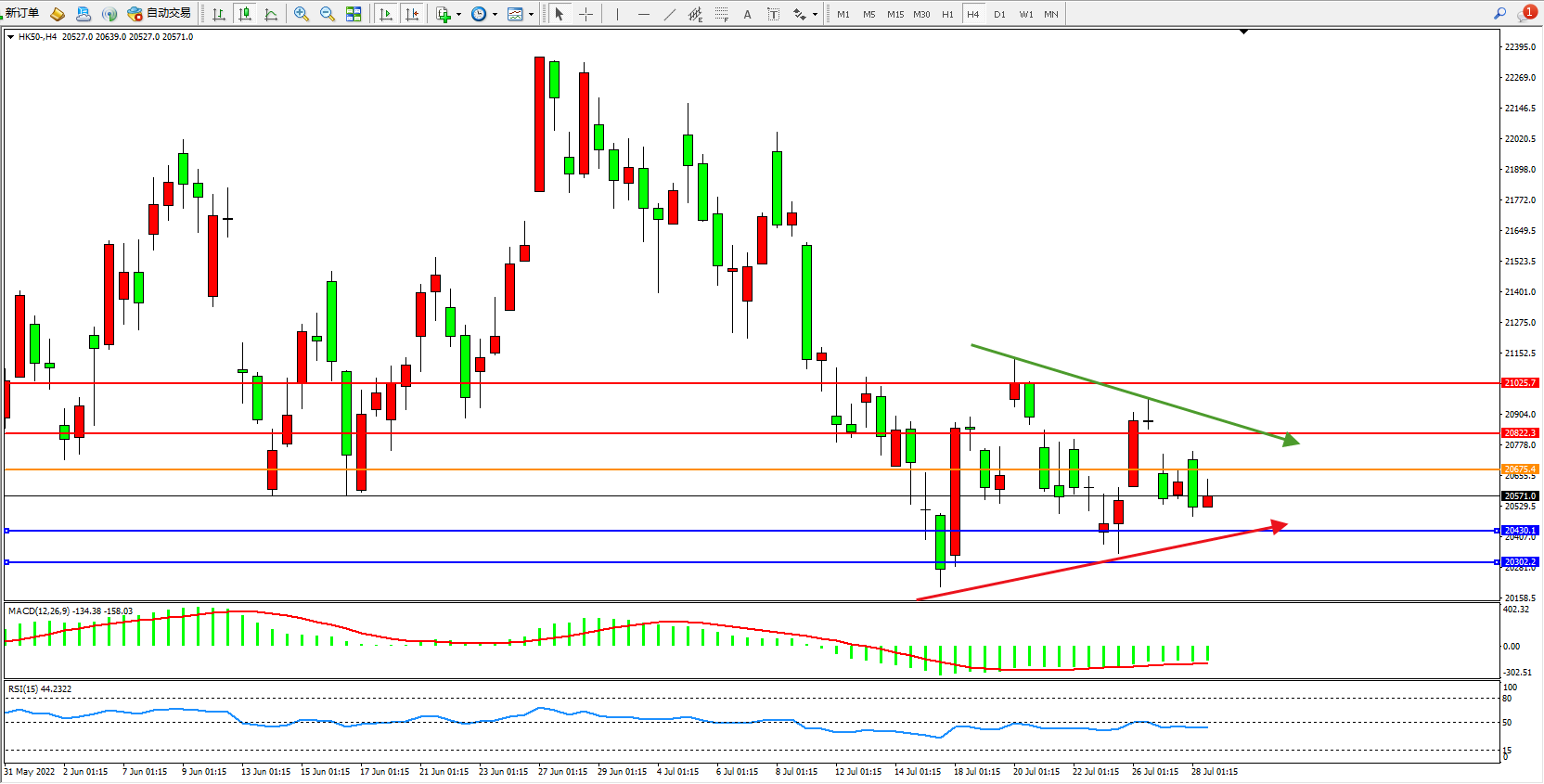Viewport: 1544px width, 784px height.
Task: Toggle the chart shift button
Action: [412, 14]
